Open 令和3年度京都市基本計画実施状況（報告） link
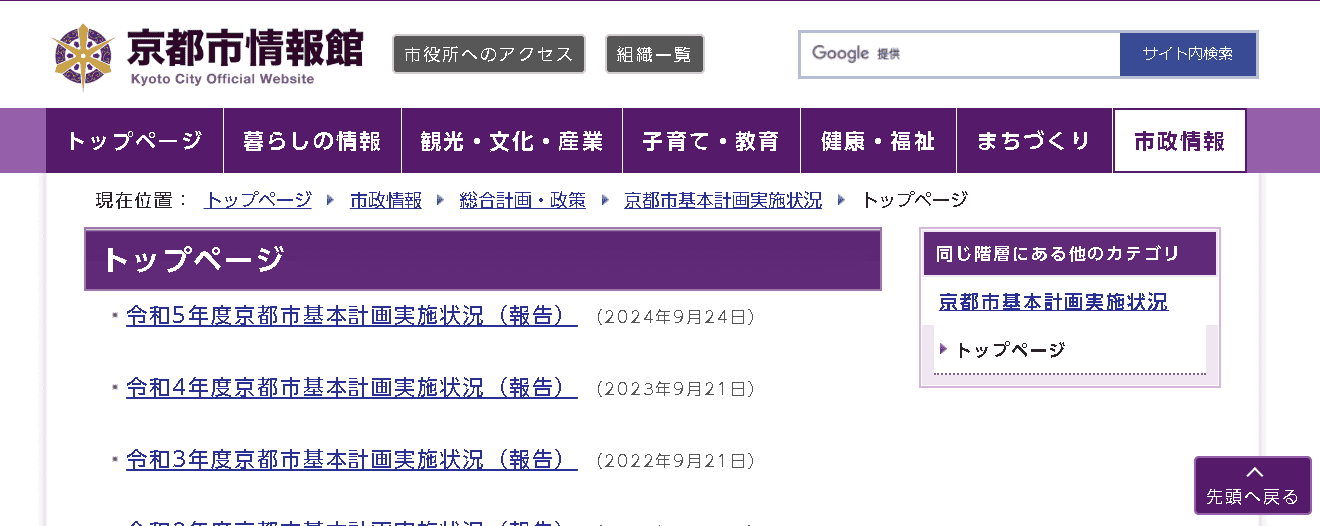Viewport: 1320px width, 526px height. click(352, 460)
